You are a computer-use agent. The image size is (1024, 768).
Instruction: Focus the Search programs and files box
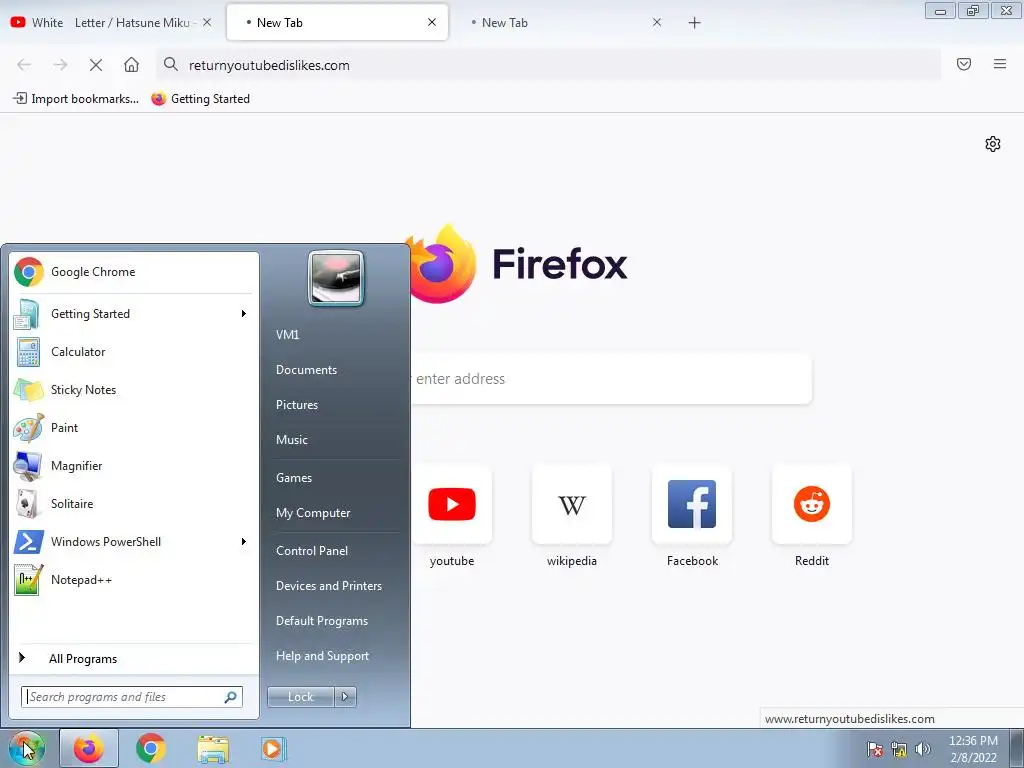pyautogui.click(x=131, y=697)
